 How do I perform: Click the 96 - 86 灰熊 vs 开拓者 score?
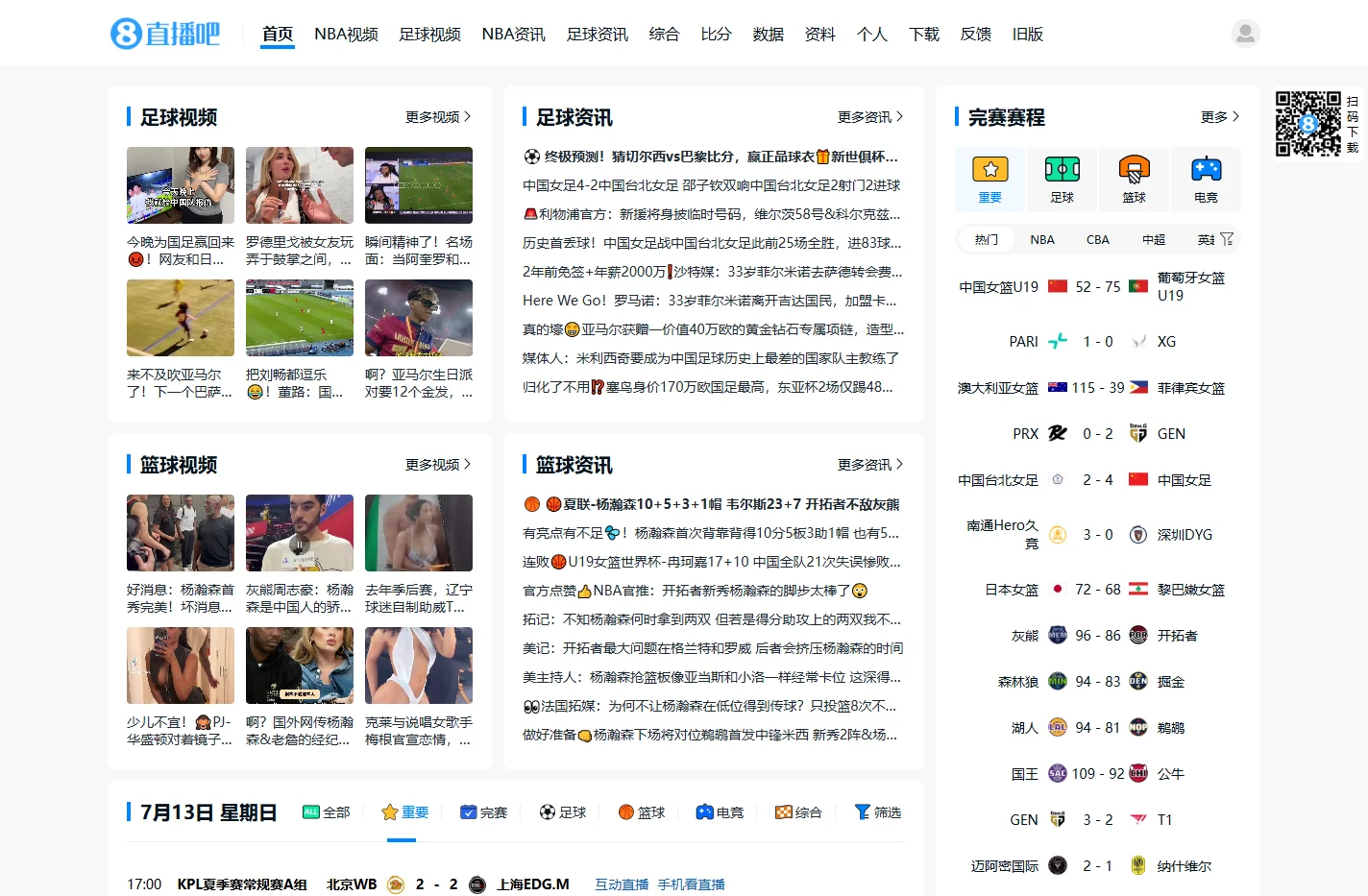point(1098,635)
